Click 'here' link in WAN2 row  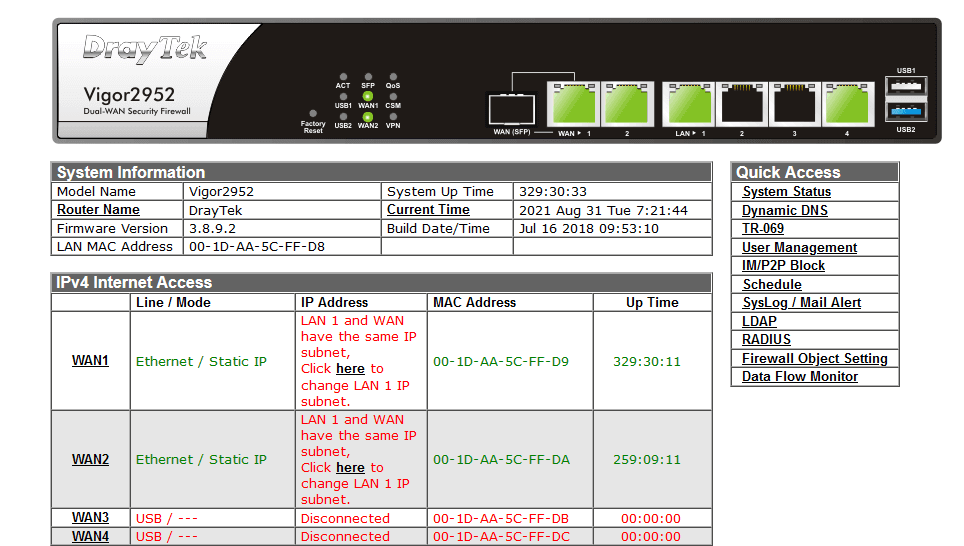click(x=350, y=468)
